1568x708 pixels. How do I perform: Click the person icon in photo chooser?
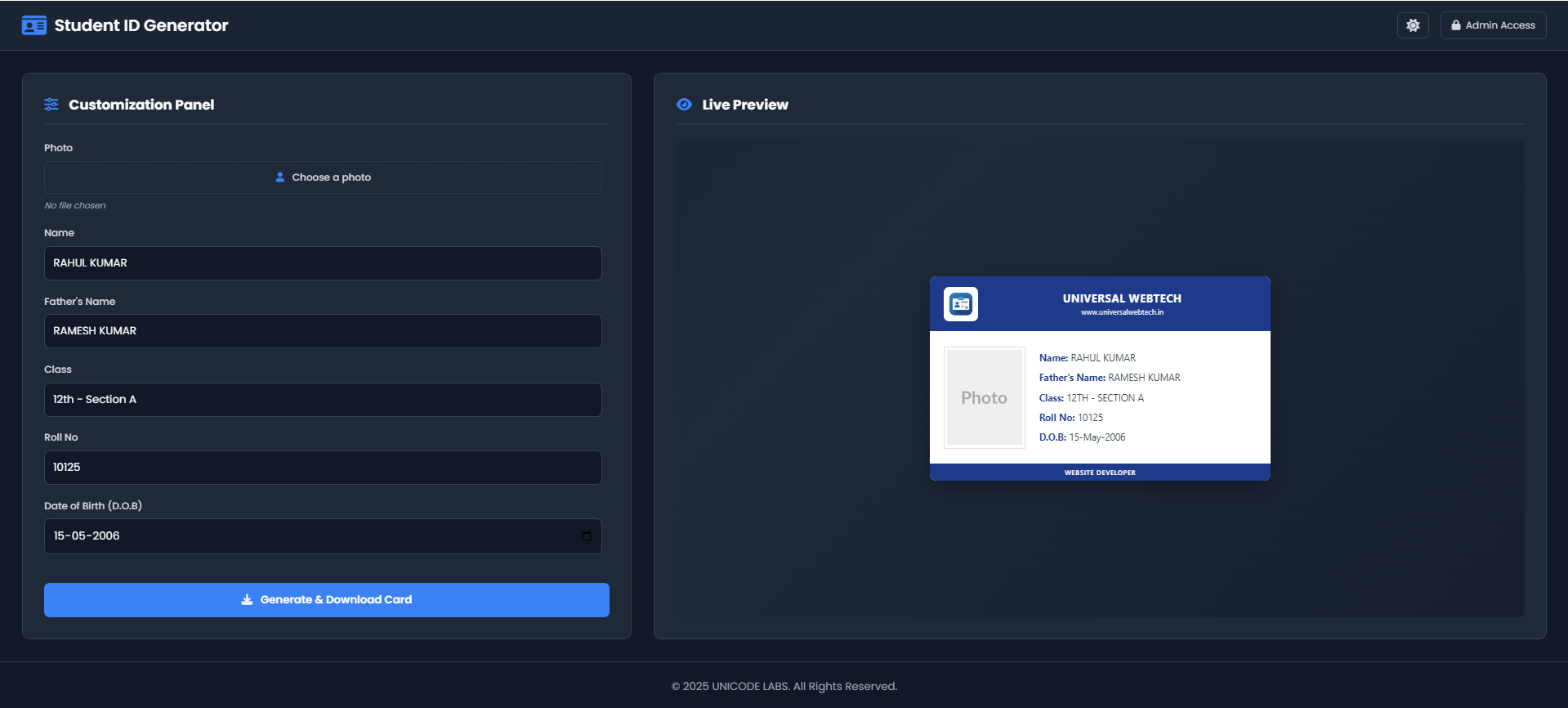[x=280, y=177]
